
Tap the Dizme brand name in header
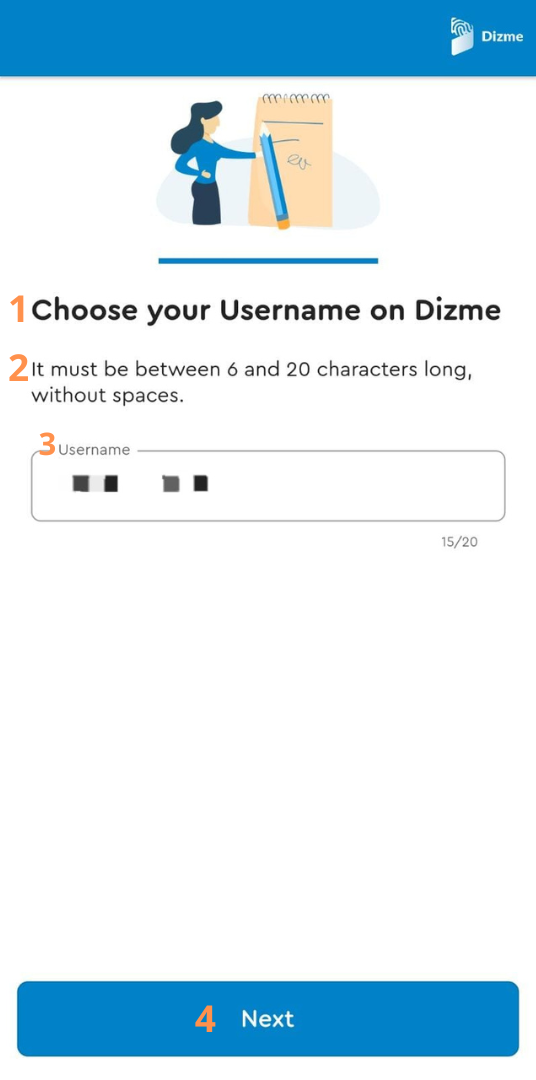(502, 37)
